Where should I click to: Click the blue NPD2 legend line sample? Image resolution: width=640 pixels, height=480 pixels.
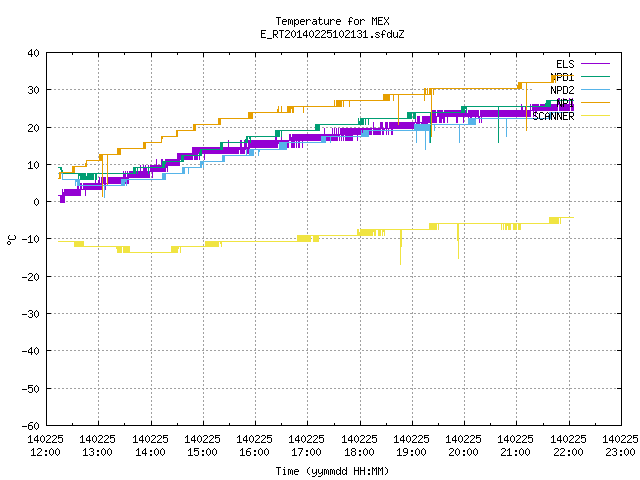pyautogui.click(x=595, y=89)
